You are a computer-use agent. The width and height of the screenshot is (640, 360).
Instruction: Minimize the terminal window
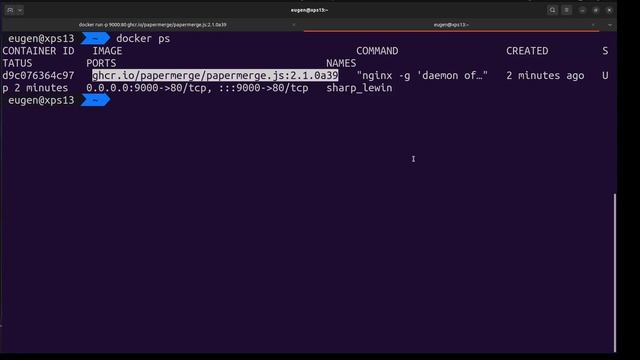[582, 10]
